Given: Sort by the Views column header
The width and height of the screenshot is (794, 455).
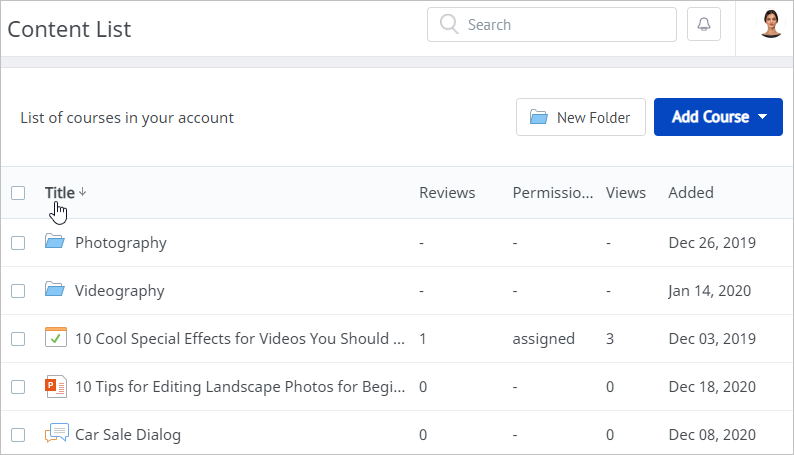Looking at the screenshot, I should [626, 192].
